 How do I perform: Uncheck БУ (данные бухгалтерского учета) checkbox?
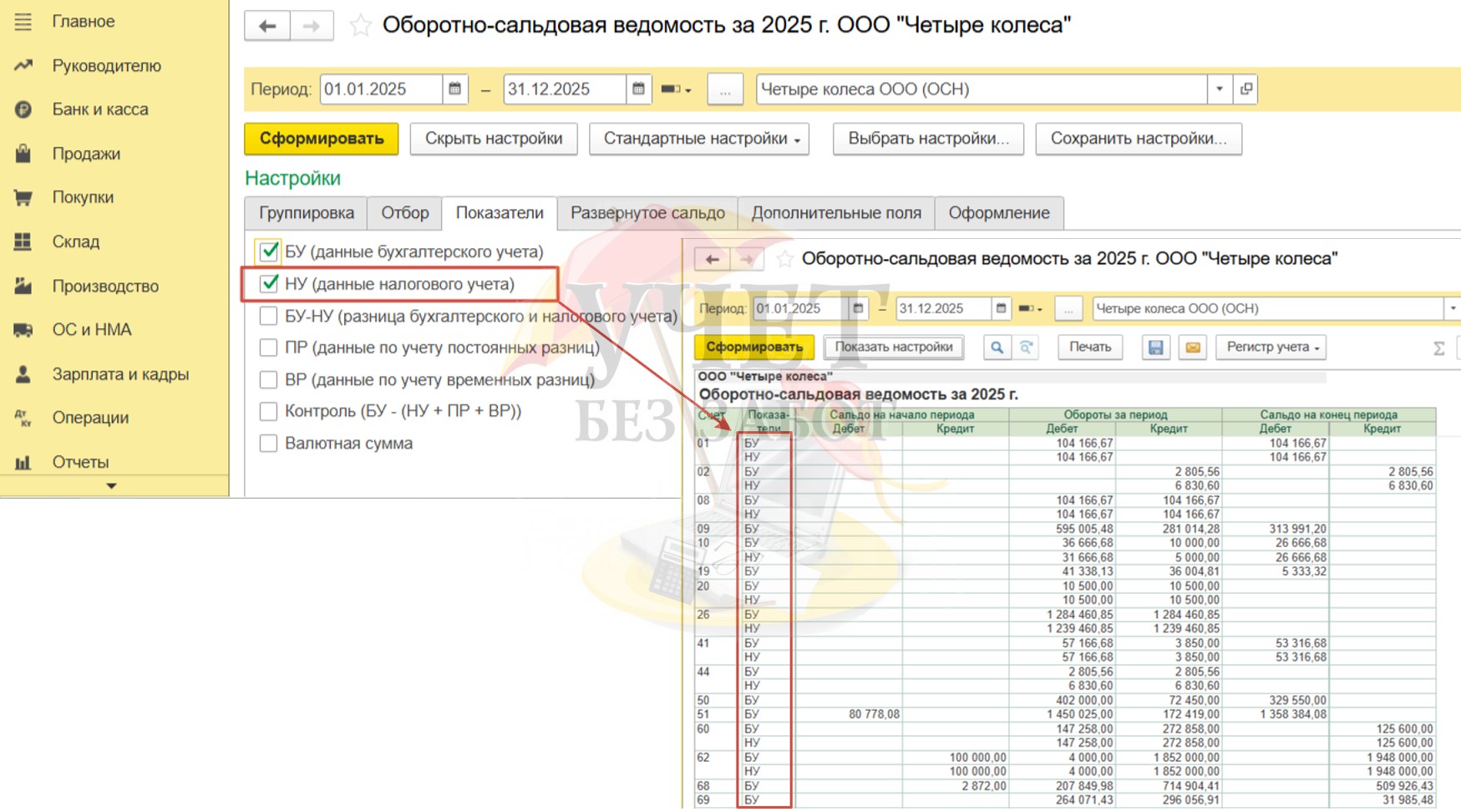pyautogui.click(x=269, y=251)
